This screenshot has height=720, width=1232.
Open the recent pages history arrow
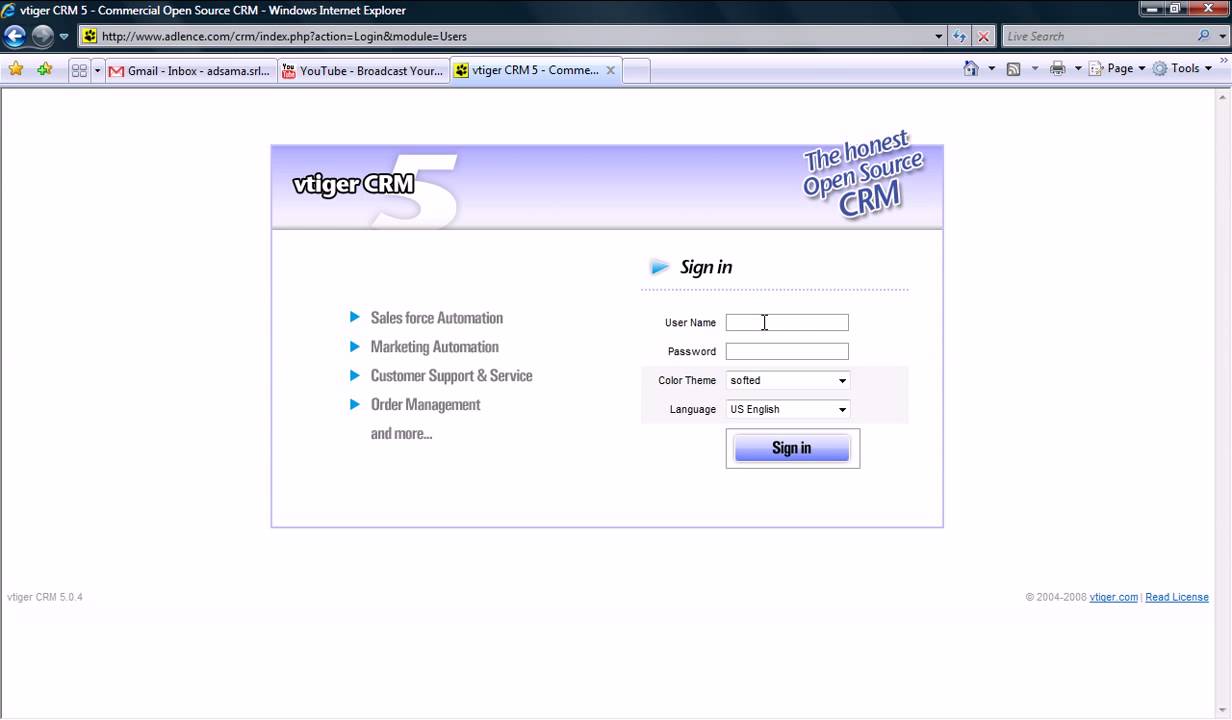tap(64, 36)
